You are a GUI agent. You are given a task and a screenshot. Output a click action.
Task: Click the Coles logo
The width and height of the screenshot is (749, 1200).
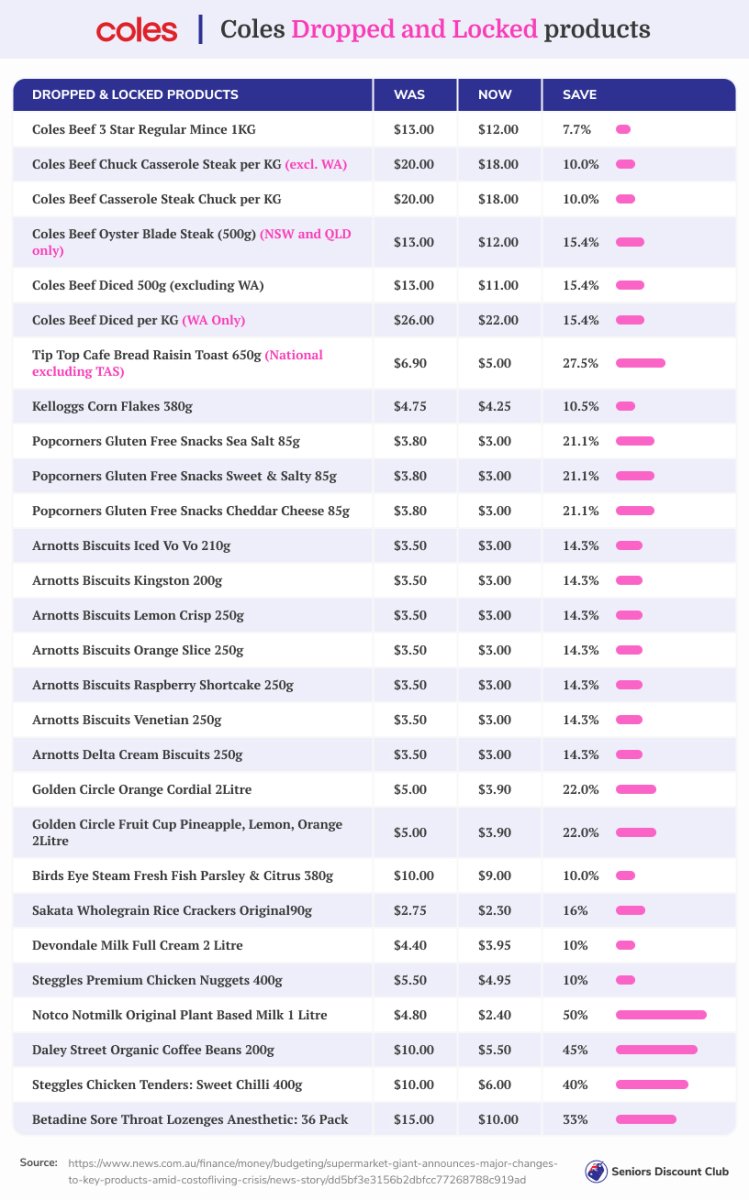(137, 30)
